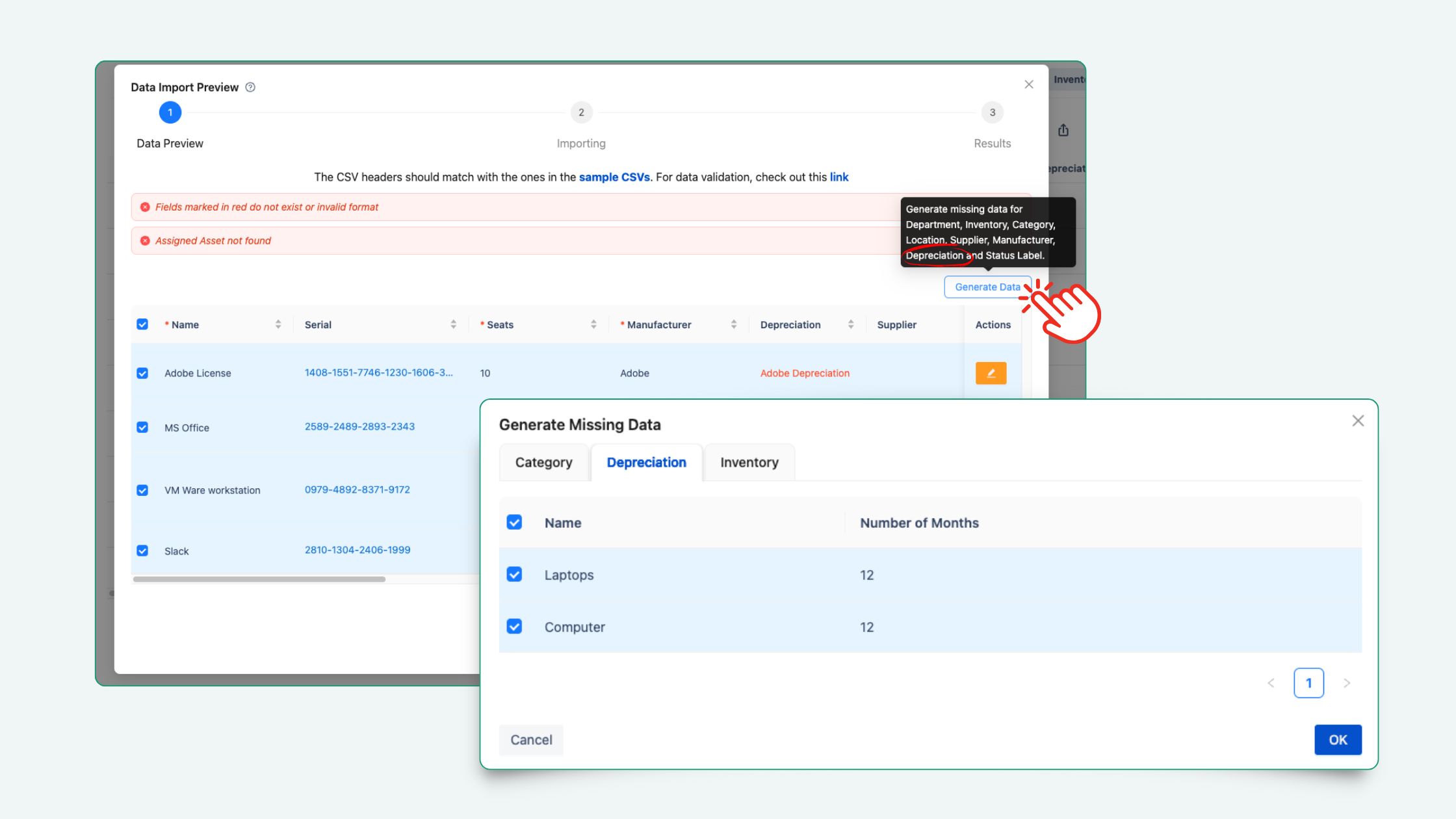Image resolution: width=1456 pixels, height=819 pixels.
Task: Switch to the Category tab
Action: click(543, 462)
